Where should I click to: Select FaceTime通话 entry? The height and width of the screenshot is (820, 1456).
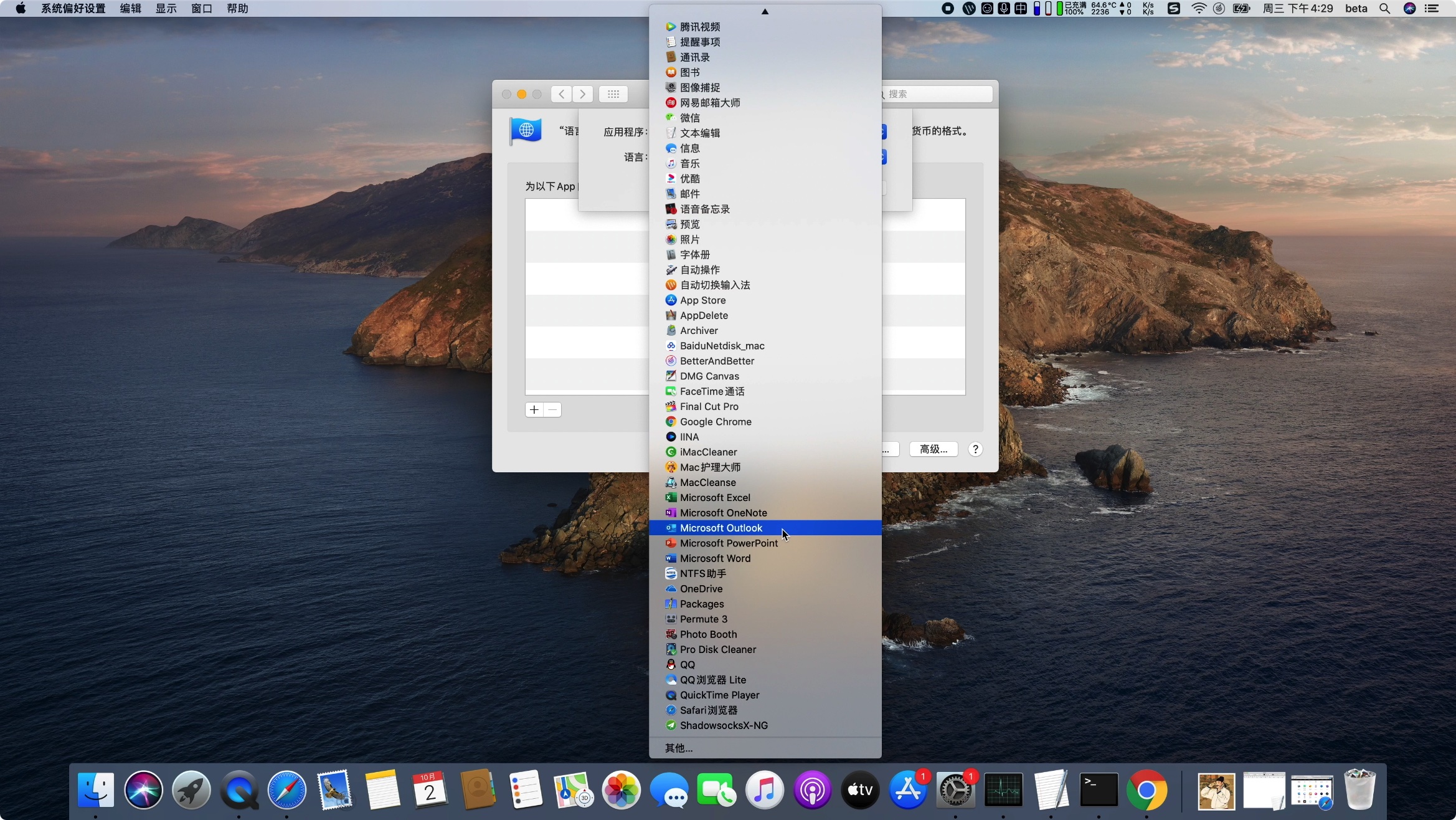(765, 391)
